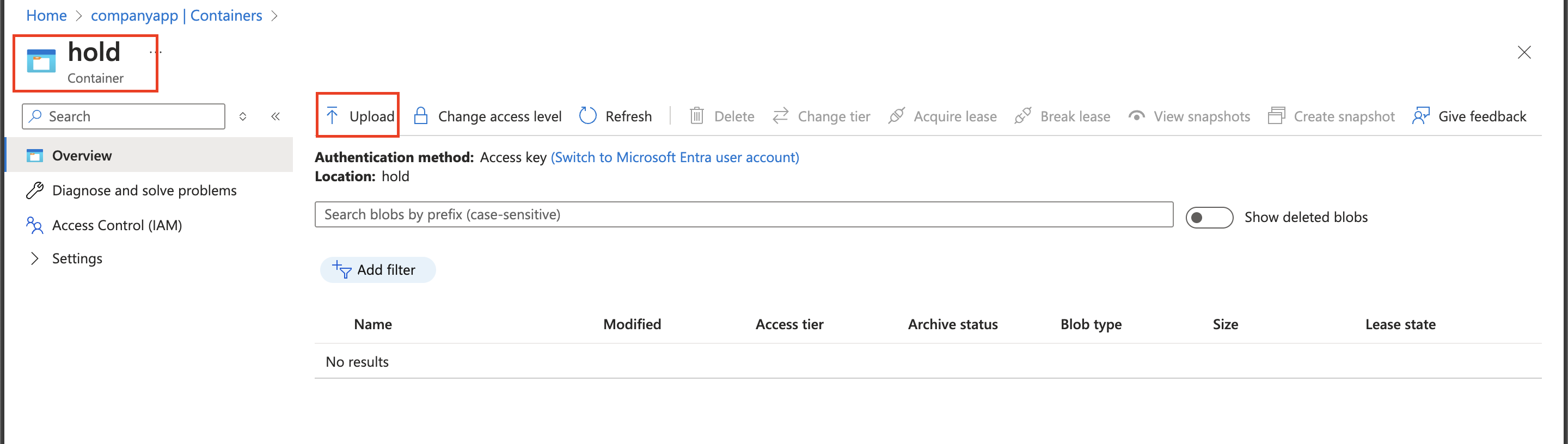Screen dimensions: 1568x444
Task: Click the Give feedback person icon
Action: 1420,115
